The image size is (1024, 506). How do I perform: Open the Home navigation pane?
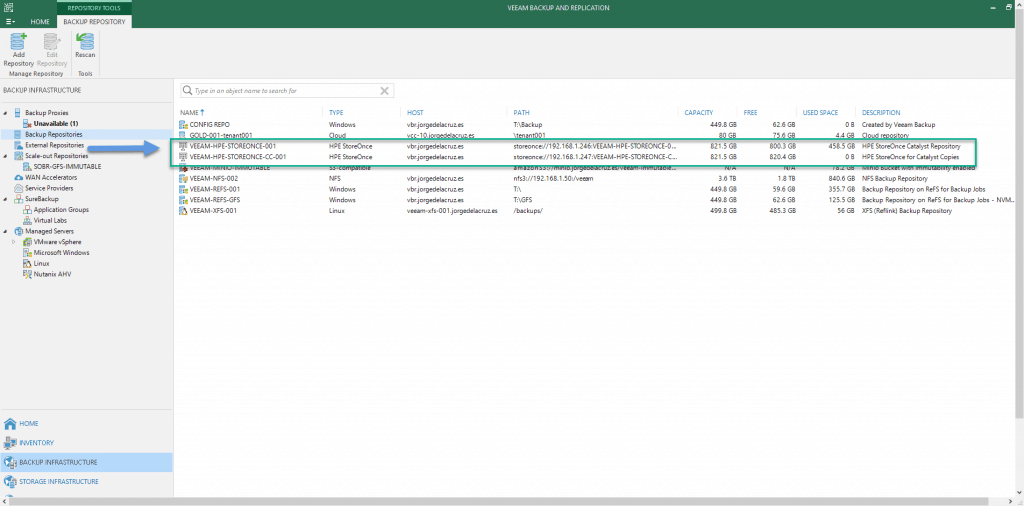(x=86, y=423)
